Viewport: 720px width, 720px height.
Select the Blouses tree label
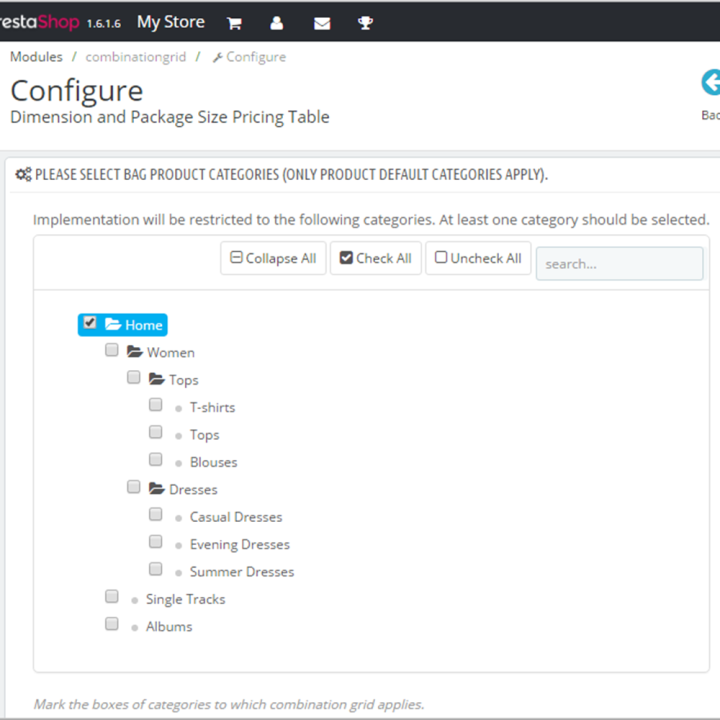[x=214, y=462]
